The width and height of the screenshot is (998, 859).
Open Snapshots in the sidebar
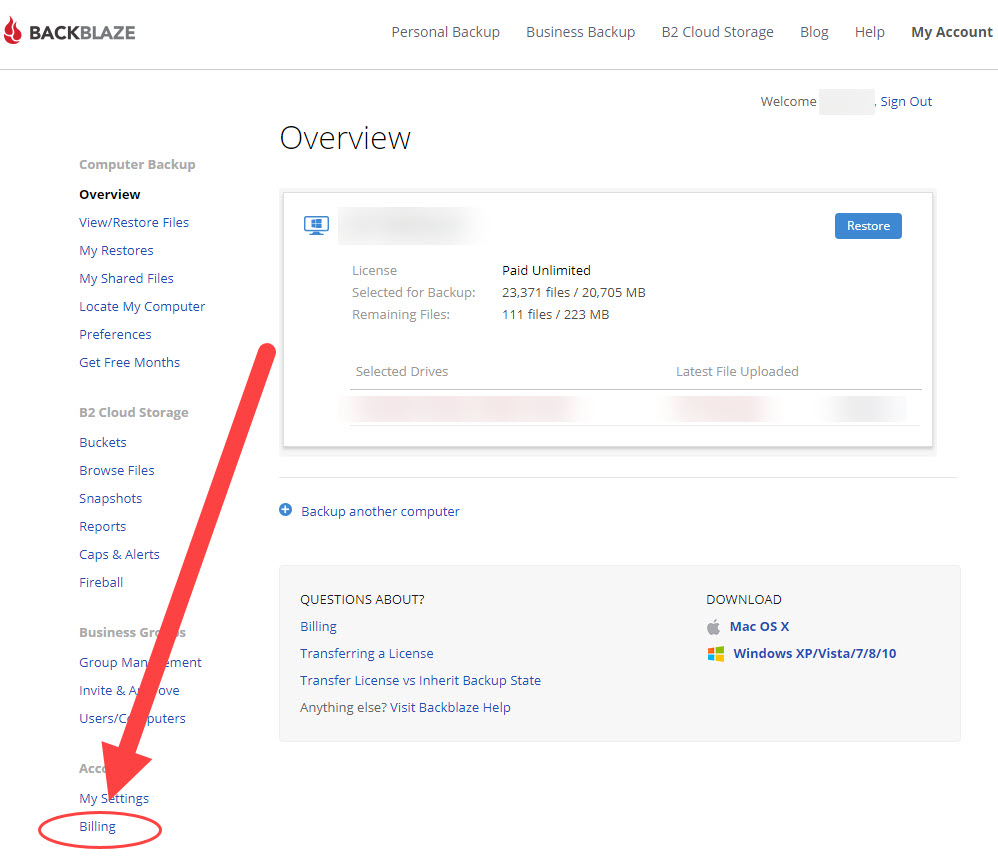110,499
